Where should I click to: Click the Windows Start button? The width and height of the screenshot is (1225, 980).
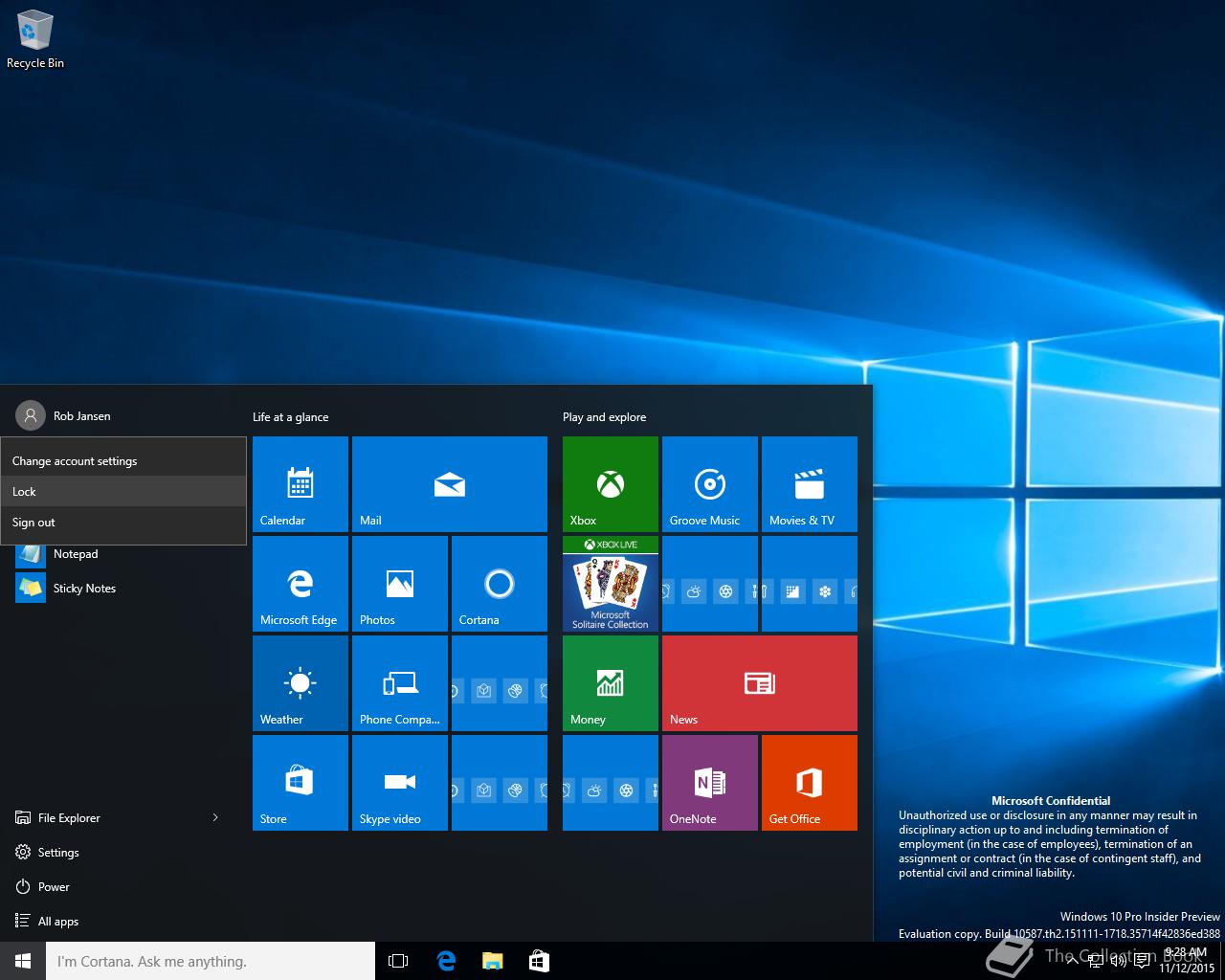pyautogui.click(x=23, y=961)
